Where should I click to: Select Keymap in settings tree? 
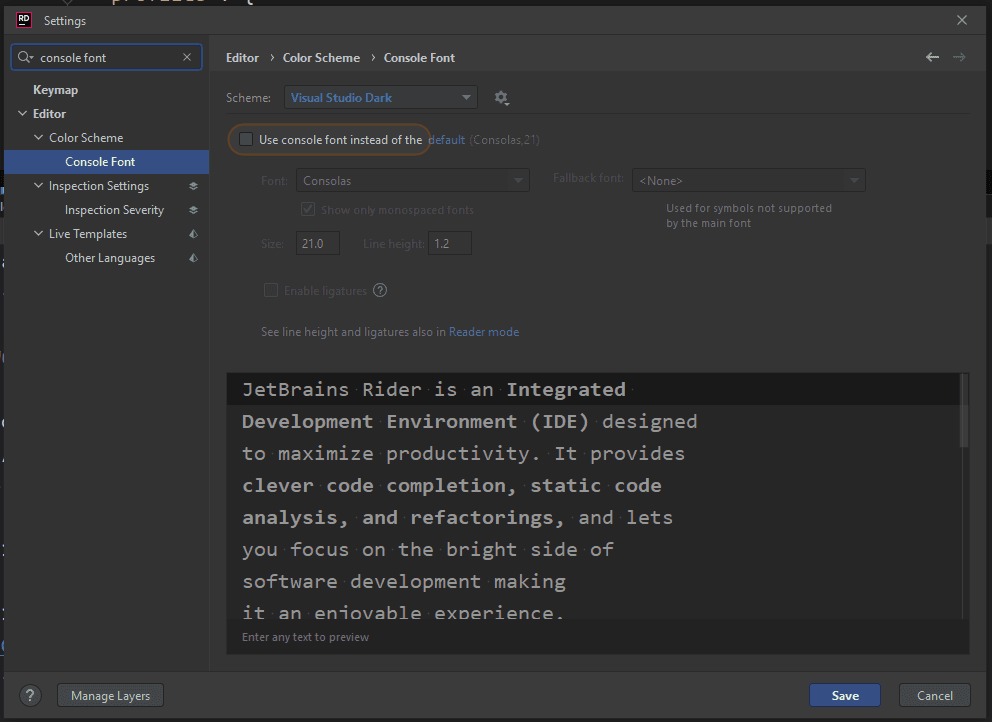click(x=55, y=90)
